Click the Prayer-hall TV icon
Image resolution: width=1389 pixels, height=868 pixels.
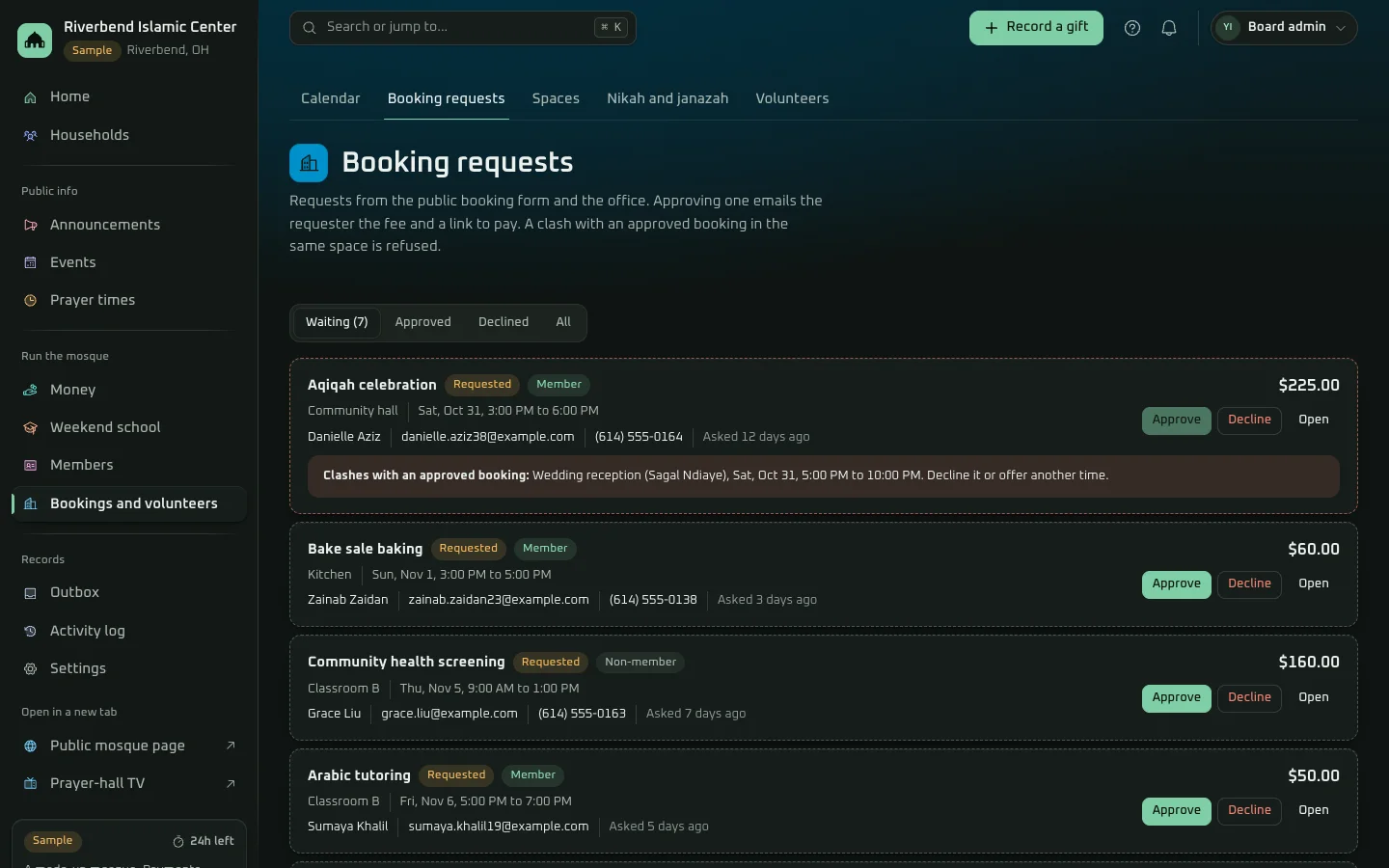point(30,784)
